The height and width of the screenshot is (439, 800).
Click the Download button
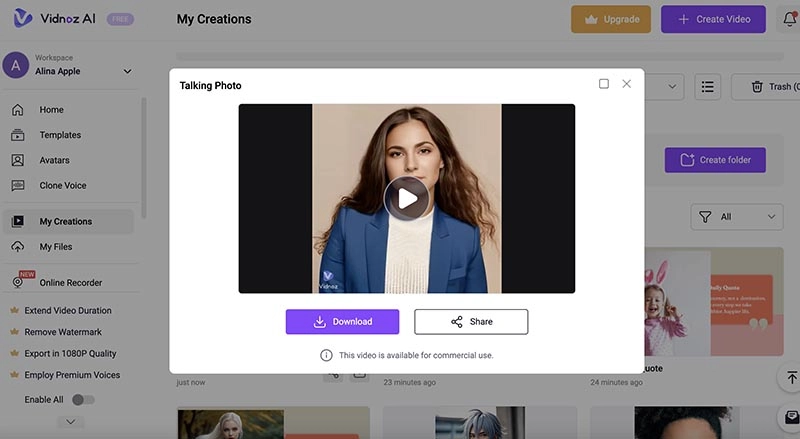tap(342, 322)
